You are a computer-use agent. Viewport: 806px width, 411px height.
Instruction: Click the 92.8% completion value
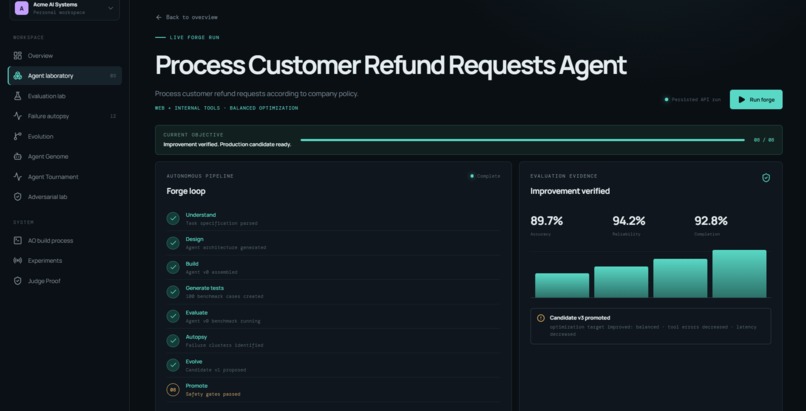click(x=711, y=221)
